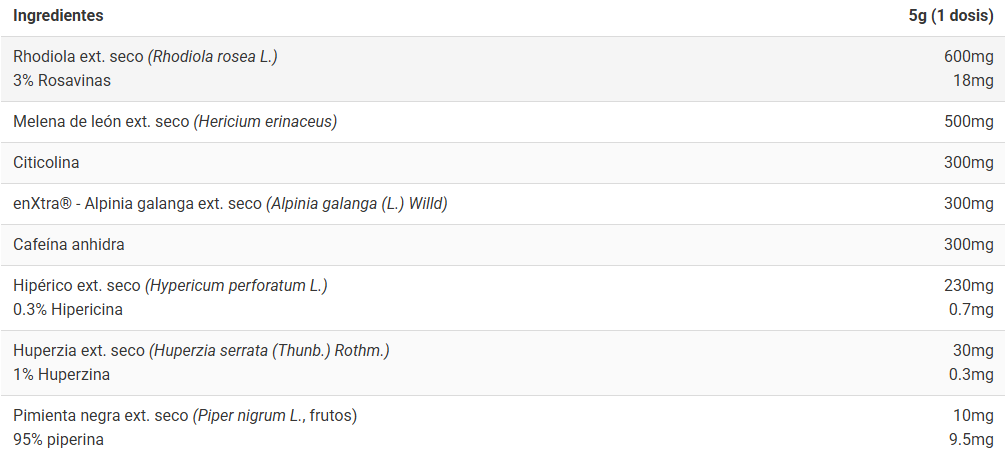Click the 0.3% Hipericina text
Image resolution: width=1005 pixels, height=459 pixels.
tap(68, 309)
